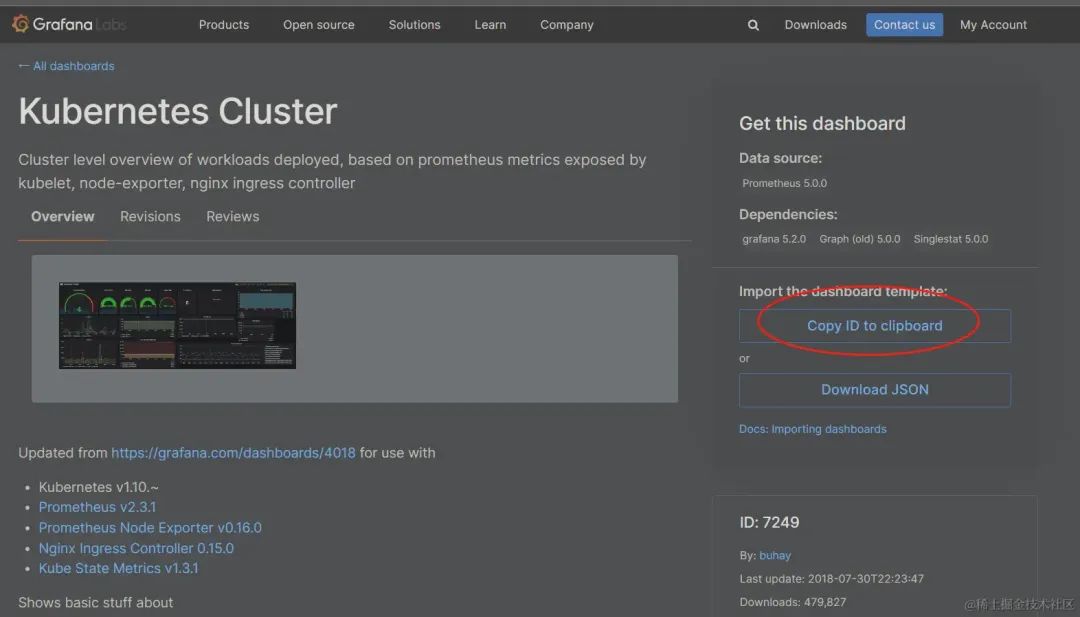Go to the Downloads page

pyautogui.click(x=816, y=25)
